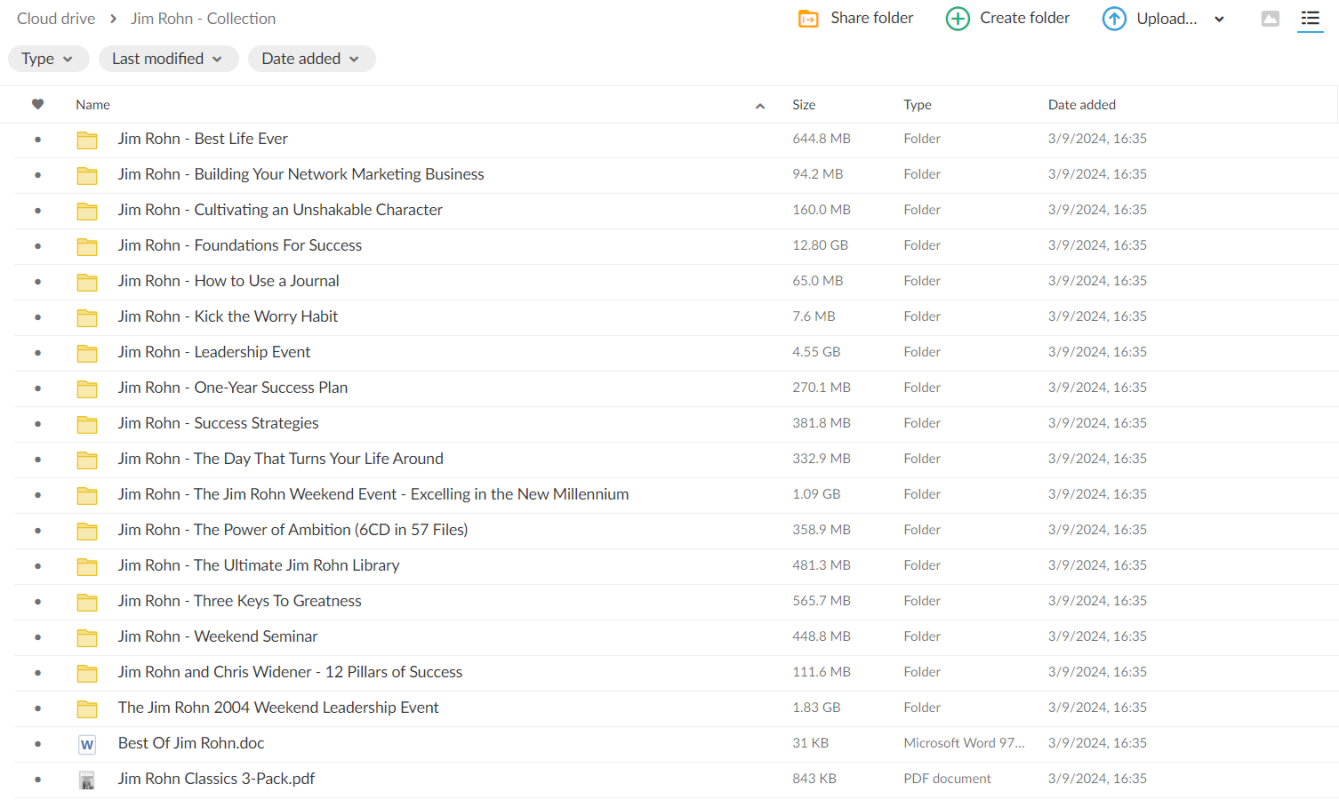Click the Leadership Event folder icon

tap(87, 353)
